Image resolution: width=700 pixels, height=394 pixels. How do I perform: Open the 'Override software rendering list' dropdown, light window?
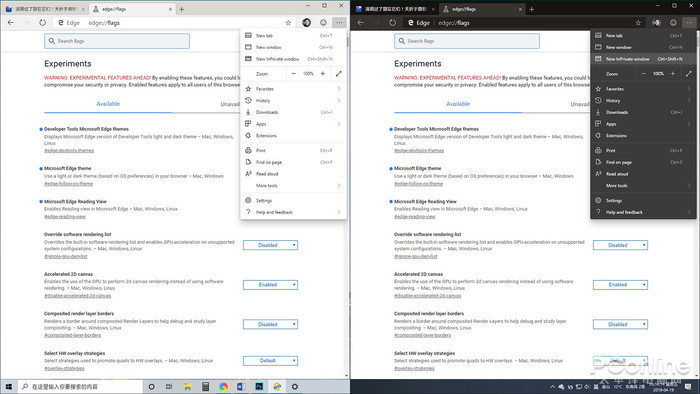click(271, 245)
